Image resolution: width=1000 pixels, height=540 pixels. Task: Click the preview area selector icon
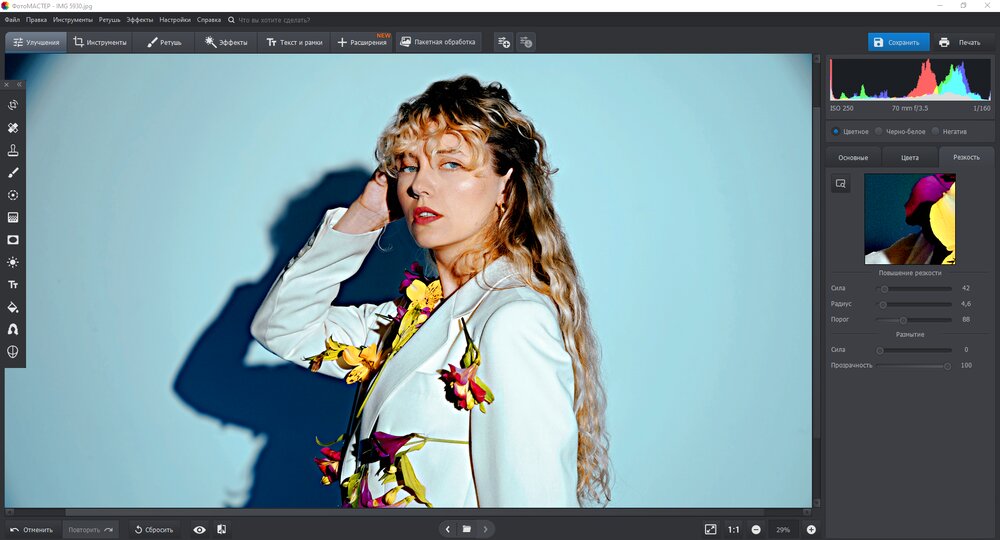(x=841, y=183)
